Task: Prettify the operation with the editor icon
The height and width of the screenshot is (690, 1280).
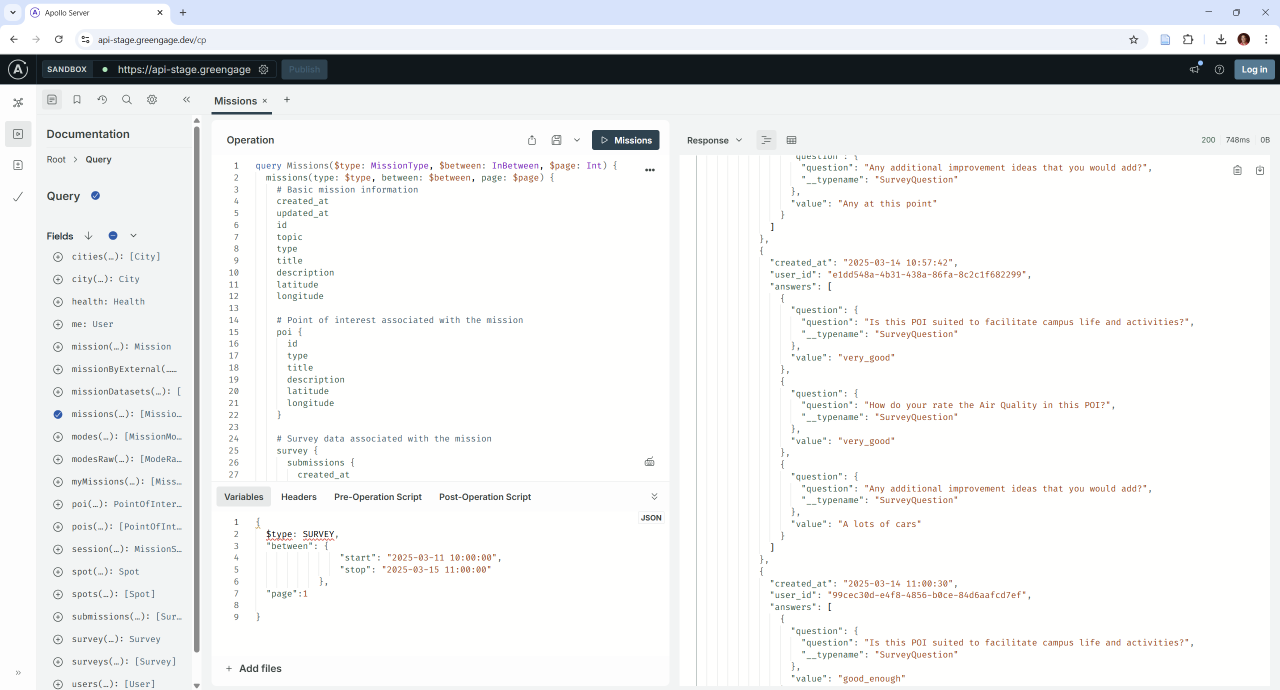Action: coord(650,462)
